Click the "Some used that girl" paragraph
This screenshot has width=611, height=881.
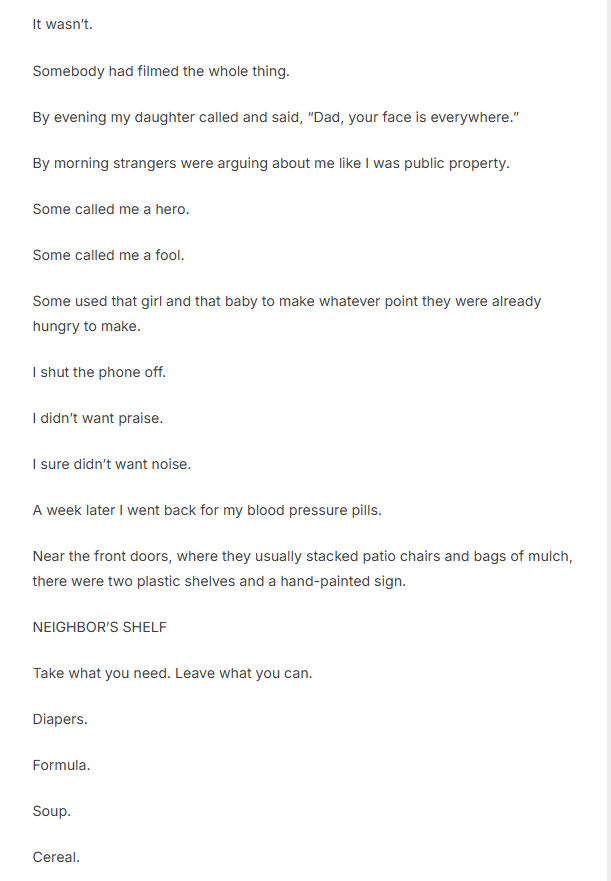click(286, 301)
